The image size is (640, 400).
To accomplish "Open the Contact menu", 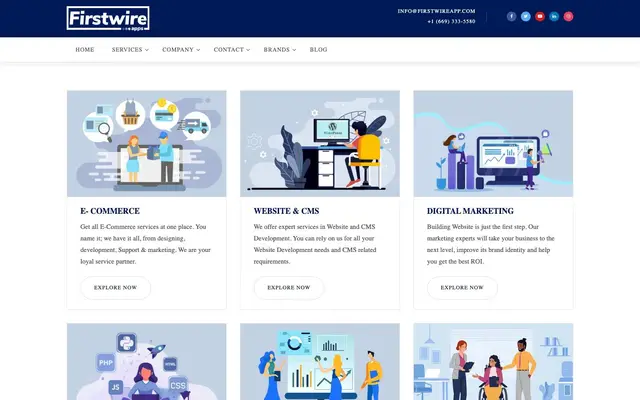I will [229, 49].
